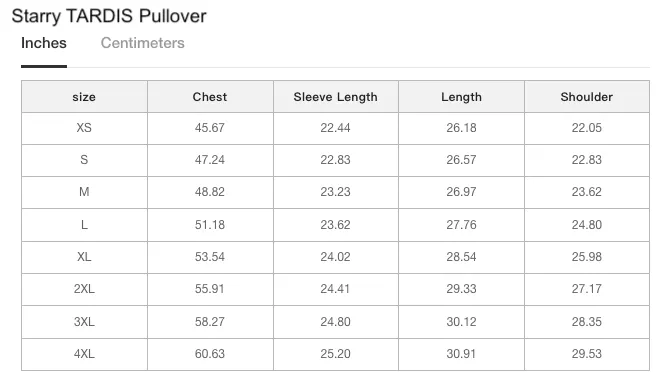663x383 pixels.
Task: Switch to the Centimeters tab
Action: [142, 43]
